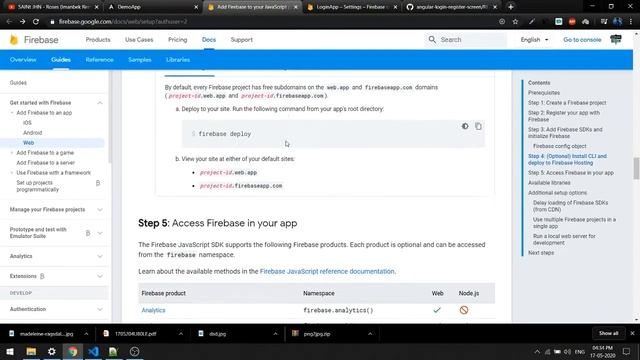Expand the Extensions sidebar section
This screenshot has height=360, width=640.
[100, 276]
